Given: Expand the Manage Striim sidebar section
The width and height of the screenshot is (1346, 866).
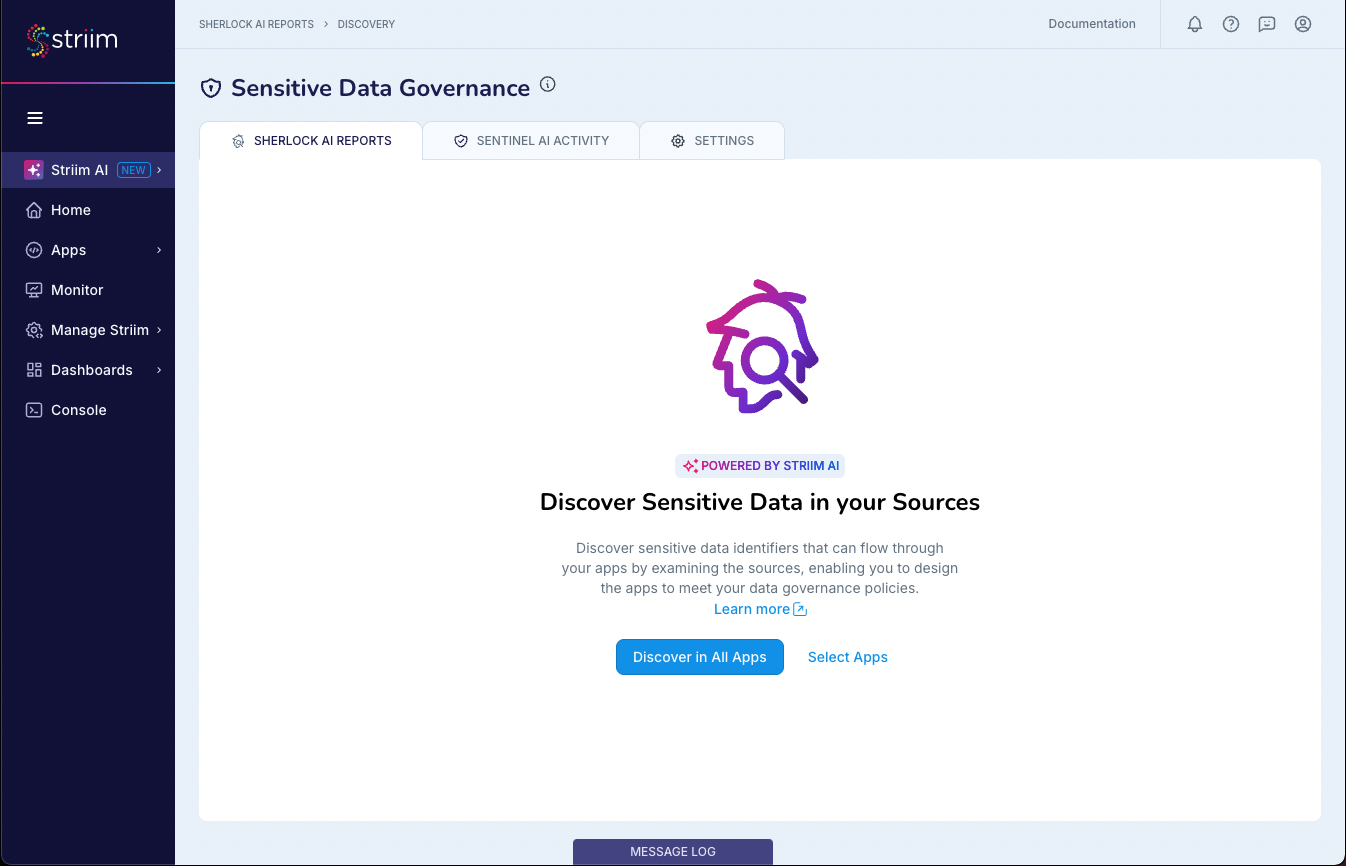Looking at the screenshot, I should point(99,330).
